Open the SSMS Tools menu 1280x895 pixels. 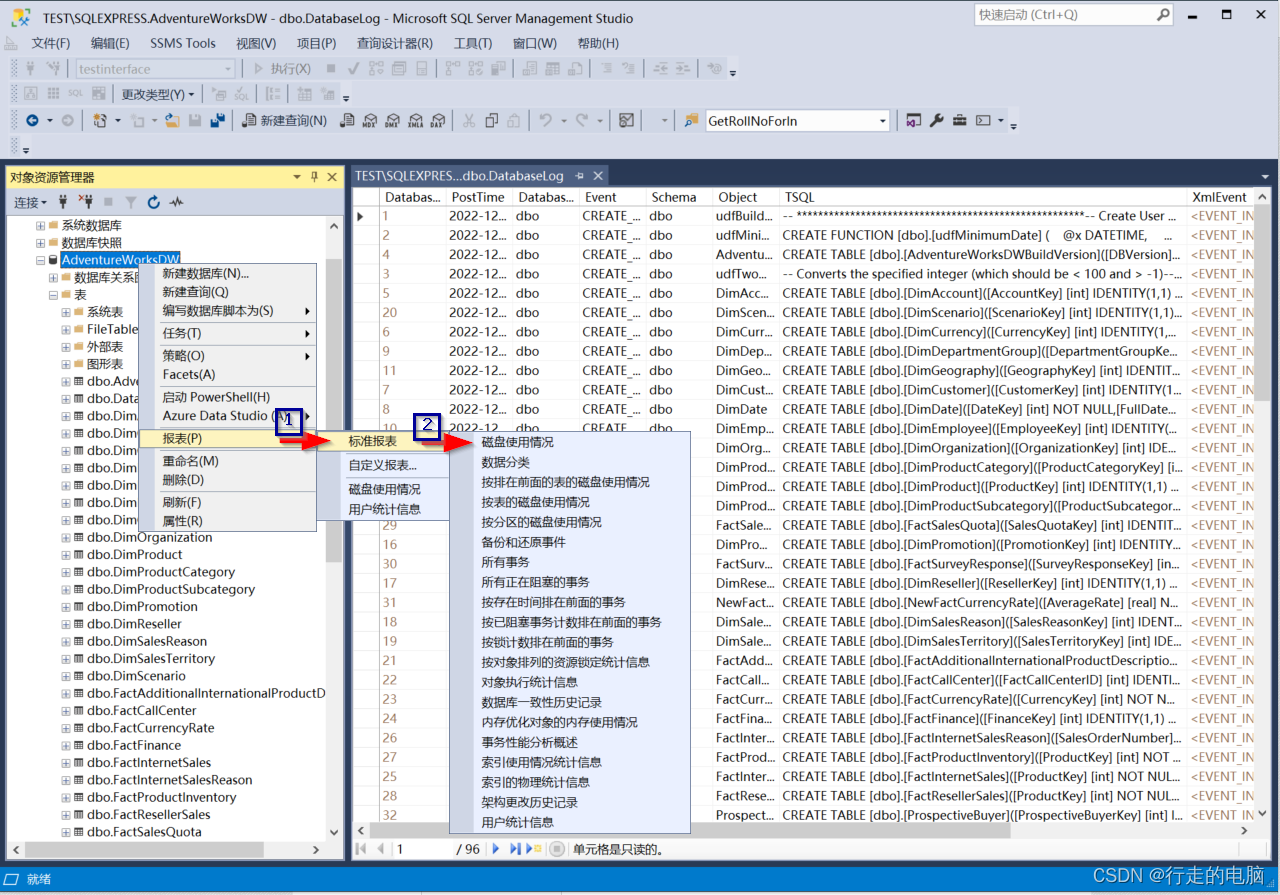click(183, 43)
